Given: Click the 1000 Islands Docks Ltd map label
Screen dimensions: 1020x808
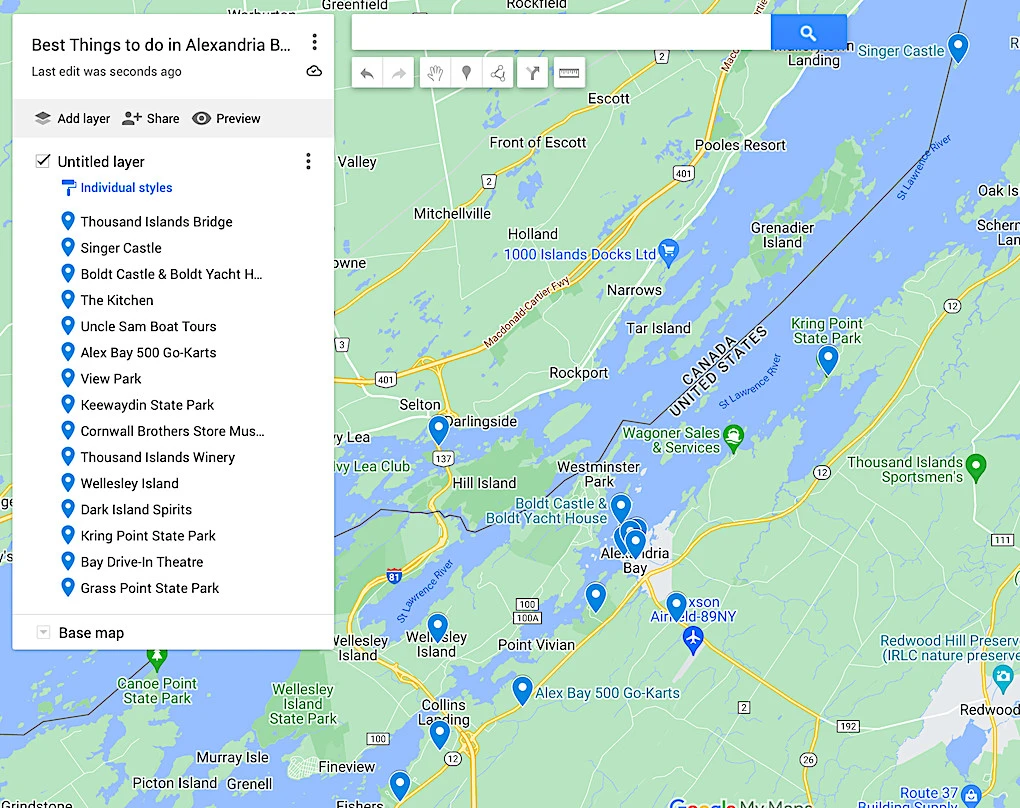Looking at the screenshot, I should pos(580,254).
